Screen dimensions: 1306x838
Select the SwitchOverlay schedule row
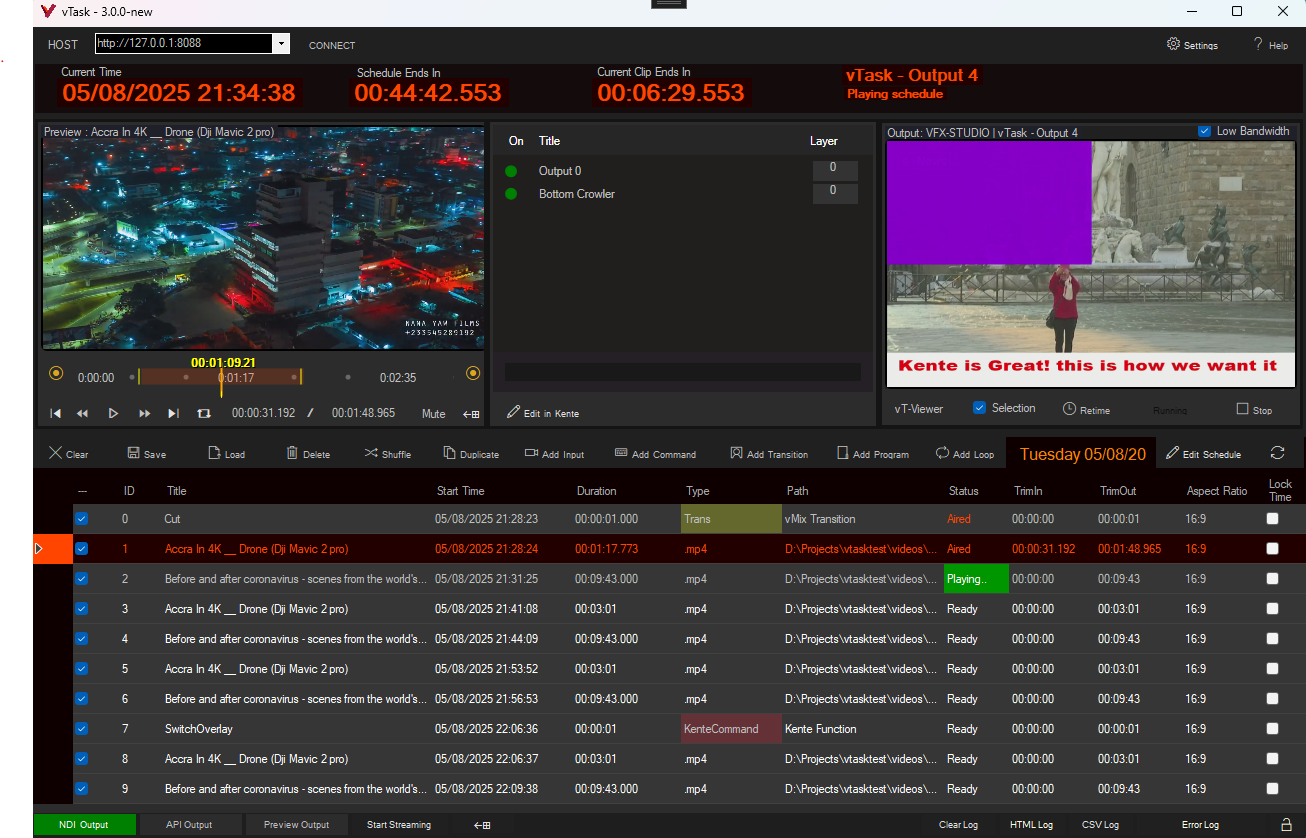[668, 729]
